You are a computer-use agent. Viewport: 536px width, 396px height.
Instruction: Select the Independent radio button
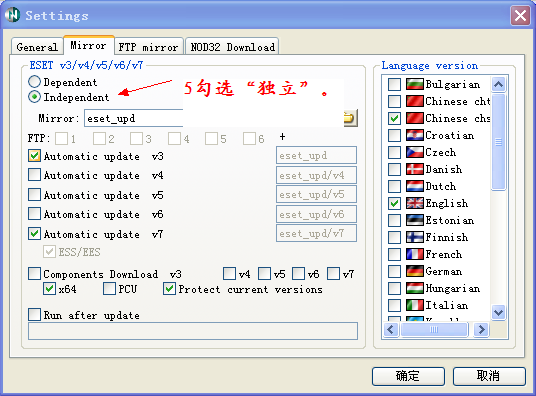[34, 97]
